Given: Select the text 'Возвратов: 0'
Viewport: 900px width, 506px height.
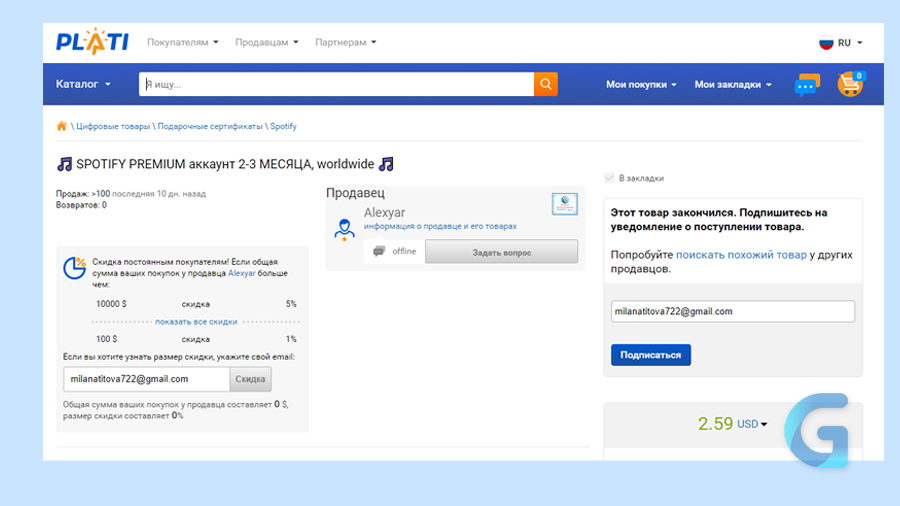Looking at the screenshot, I should click(x=81, y=205).
